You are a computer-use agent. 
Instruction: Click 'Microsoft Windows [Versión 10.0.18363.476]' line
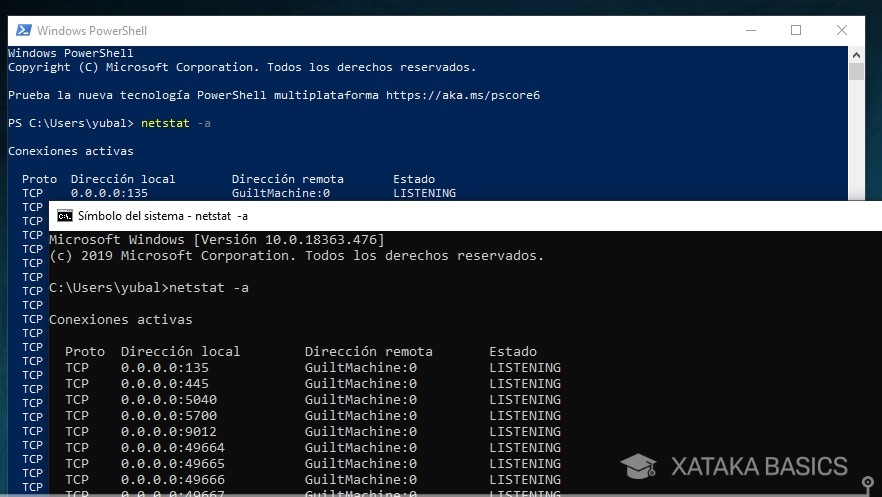point(217,240)
